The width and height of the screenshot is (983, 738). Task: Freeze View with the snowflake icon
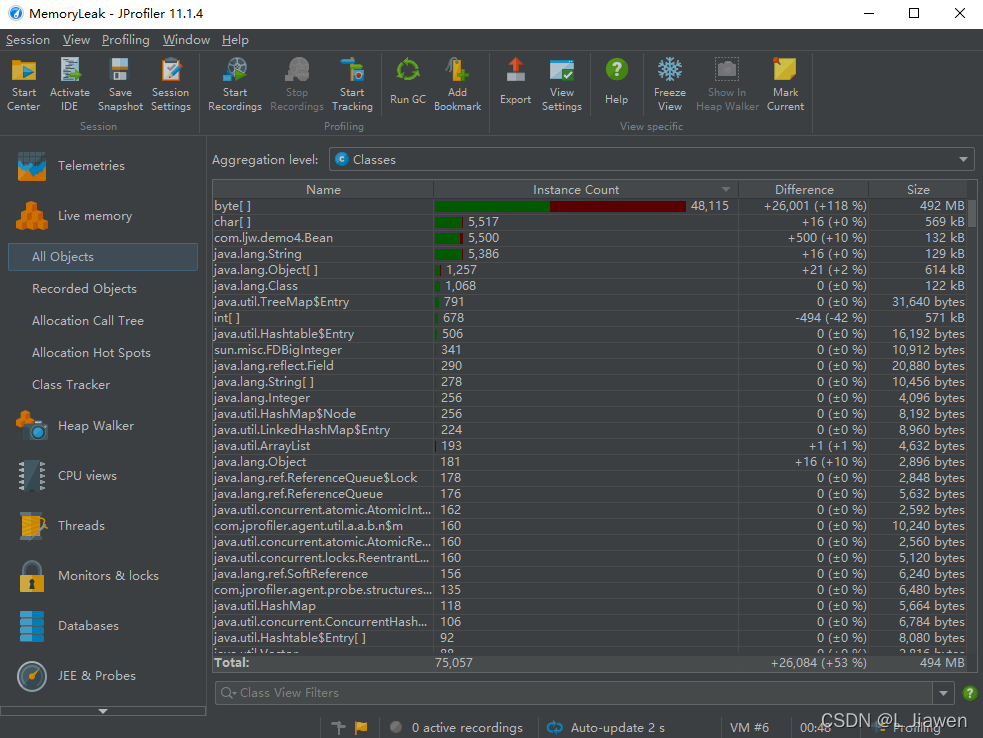pyautogui.click(x=670, y=85)
